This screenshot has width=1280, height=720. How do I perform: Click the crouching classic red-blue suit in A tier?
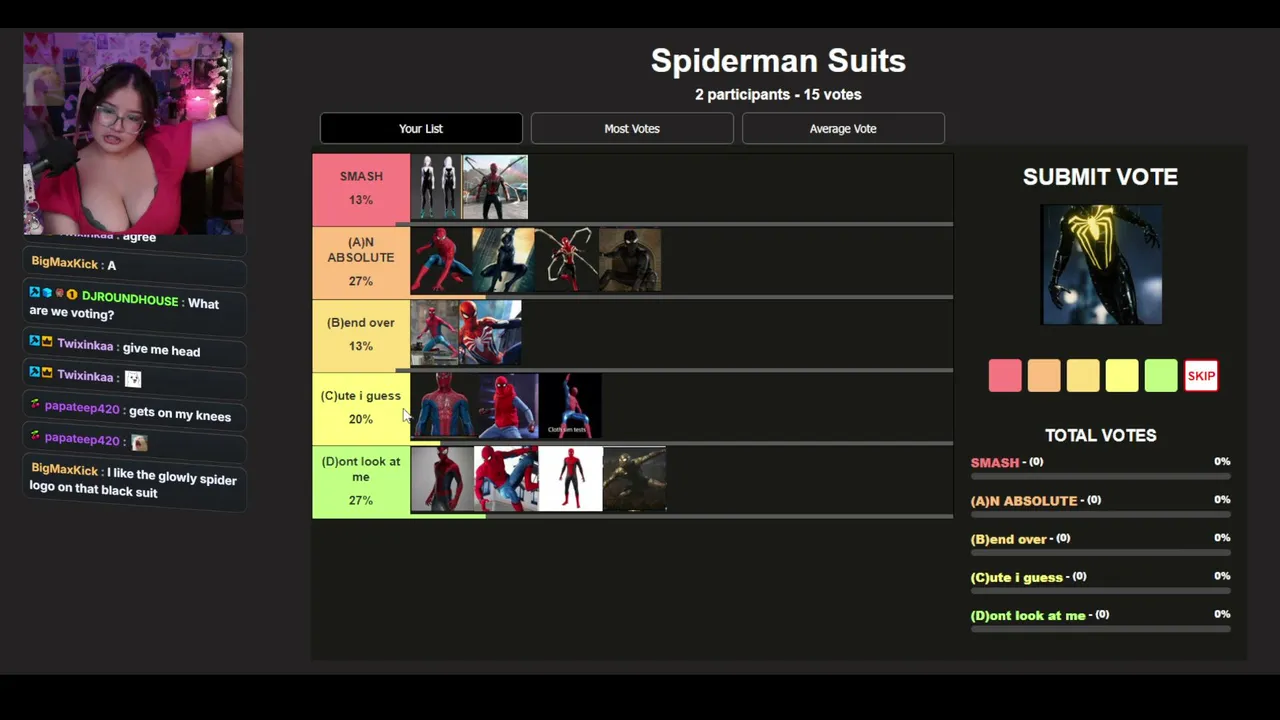tap(441, 260)
